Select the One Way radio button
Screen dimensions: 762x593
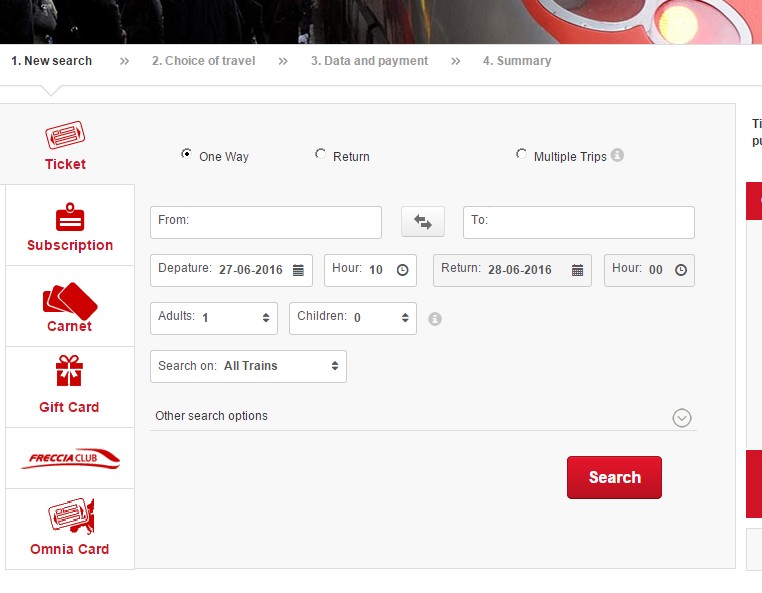pos(186,154)
